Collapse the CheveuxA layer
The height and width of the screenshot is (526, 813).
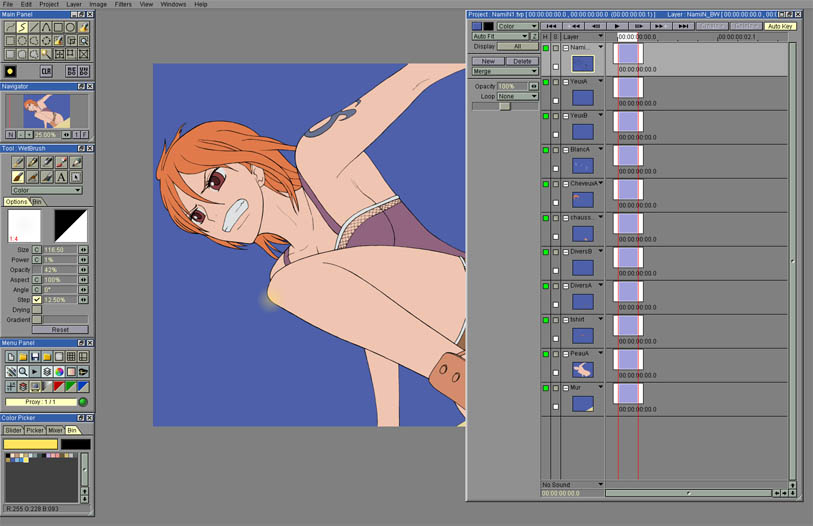pos(566,184)
